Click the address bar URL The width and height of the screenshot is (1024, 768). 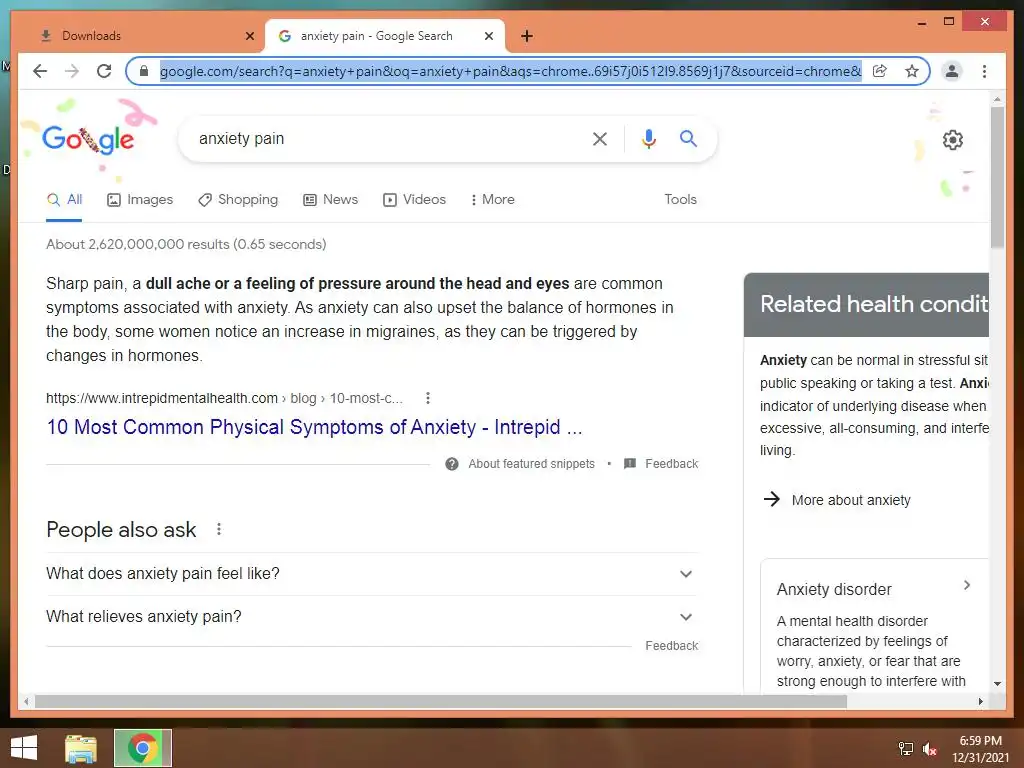[x=511, y=71]
